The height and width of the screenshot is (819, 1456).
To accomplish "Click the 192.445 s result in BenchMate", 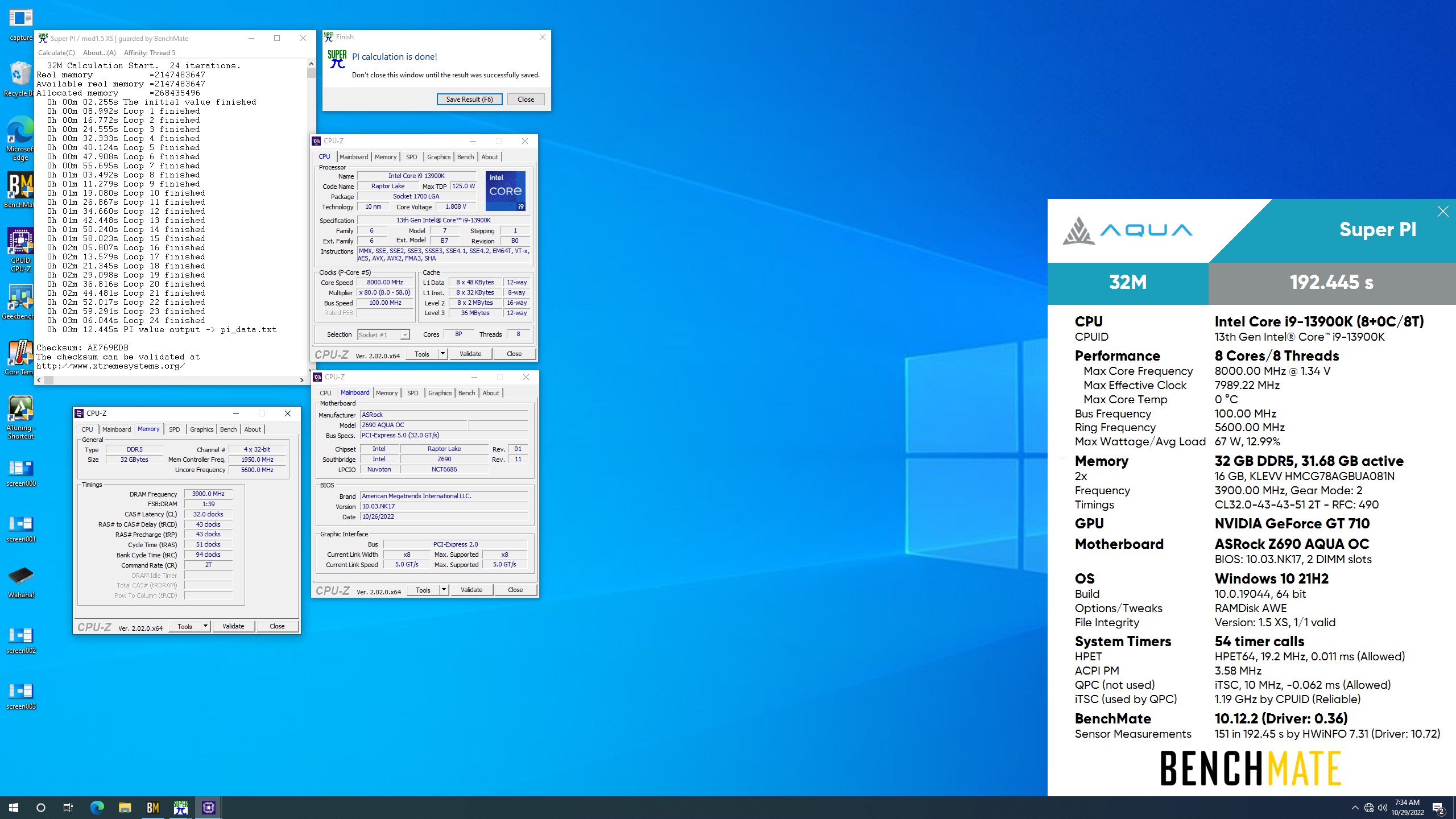I will 1331,282.
